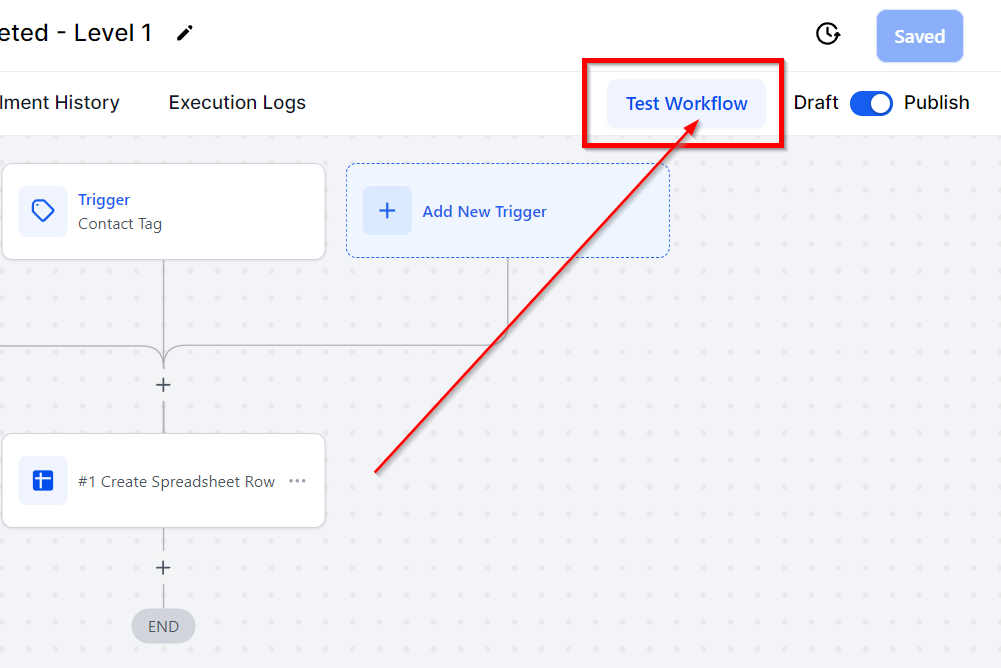Viewport: 1001px width, 668px height.
Task: Open the three-dots menu on Spreadsheet Row action
Action: pos(297,481)
